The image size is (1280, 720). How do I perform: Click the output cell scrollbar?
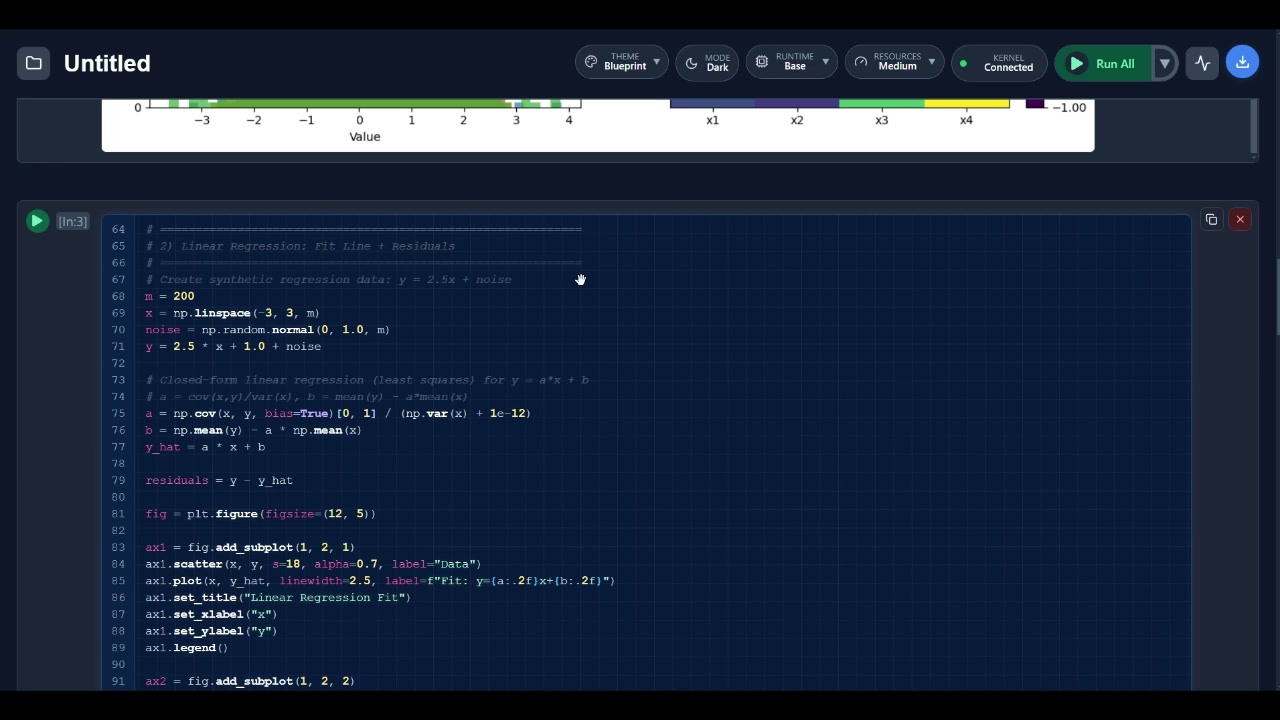[x=1253, y=128]
